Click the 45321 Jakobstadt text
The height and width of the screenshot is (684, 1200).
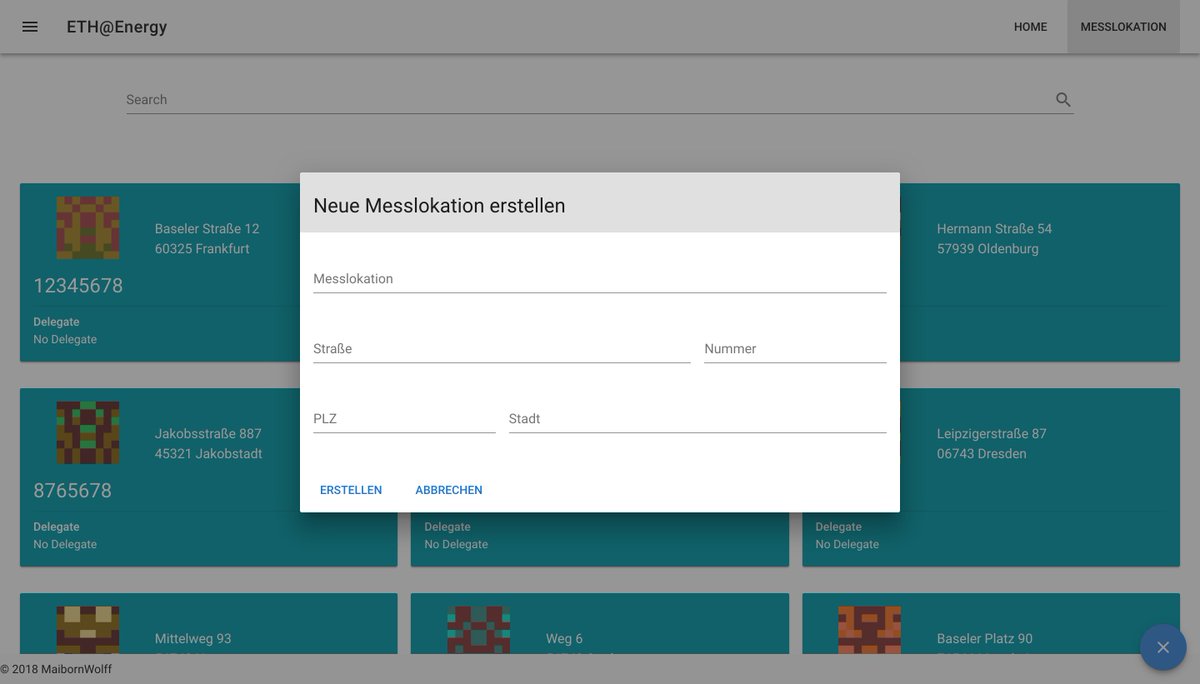(x=208, y=454)
